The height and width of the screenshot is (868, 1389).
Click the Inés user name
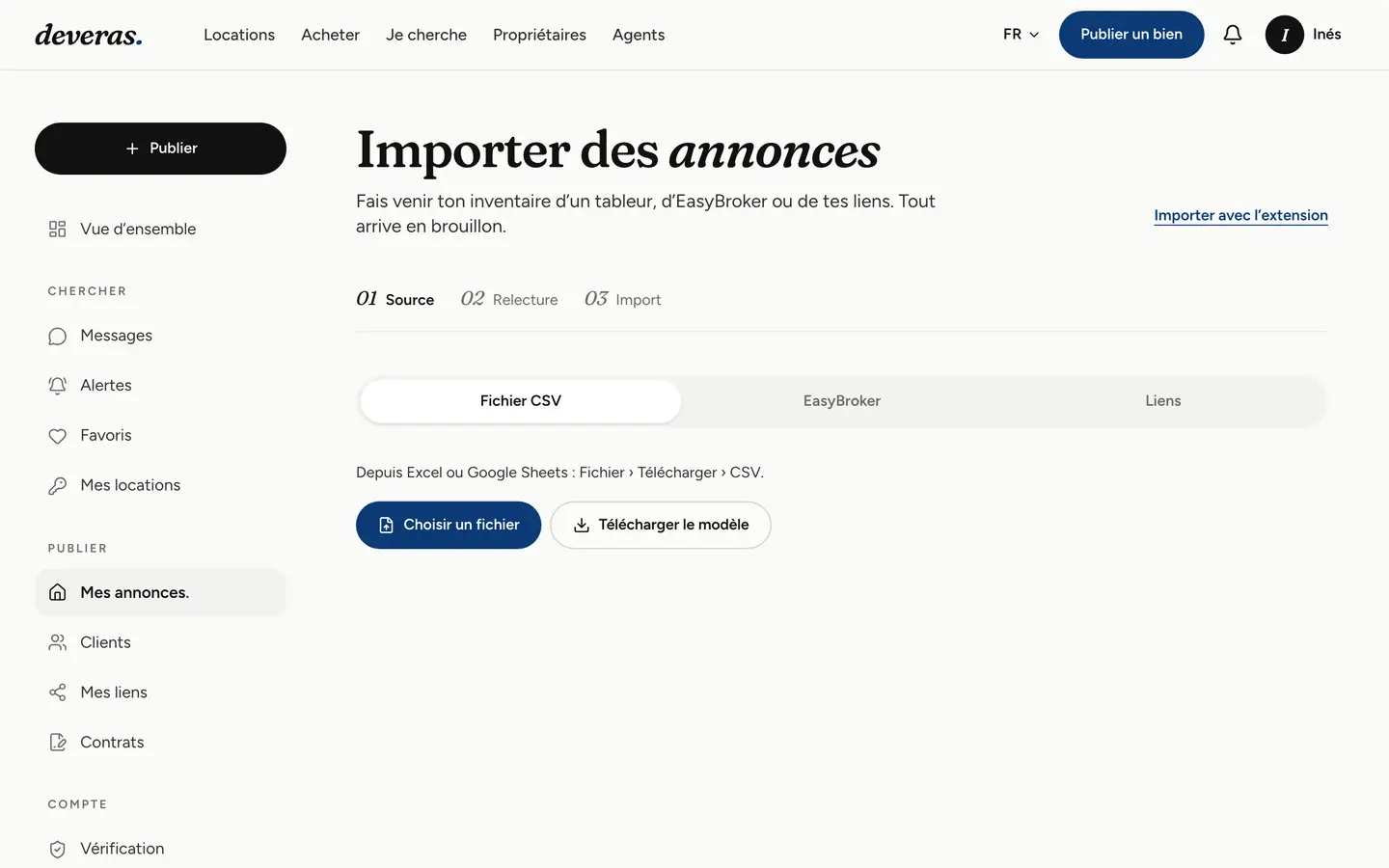pos(1326,35)
